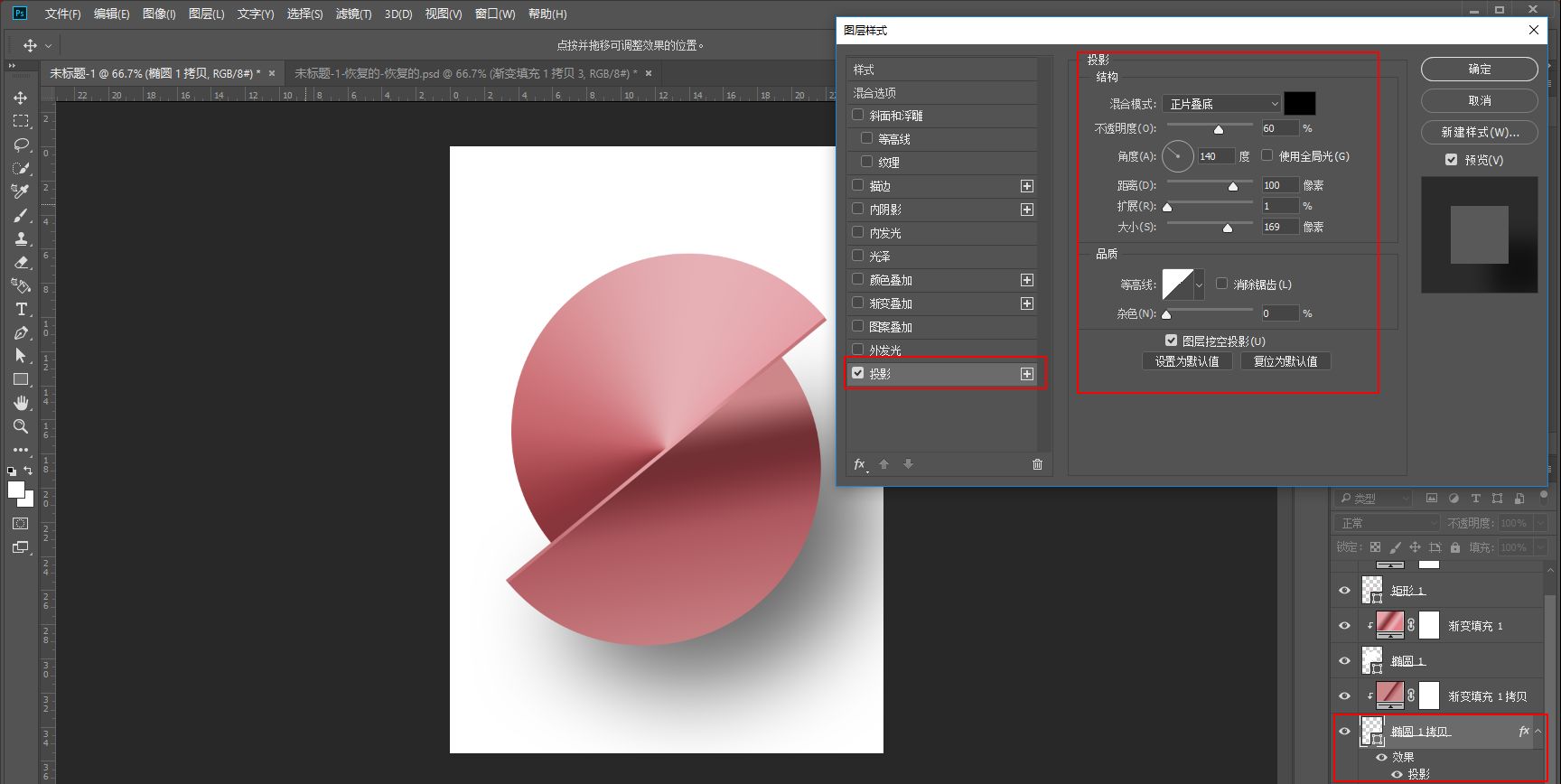Enable 内阴影 checkbox

pos(858,209)
